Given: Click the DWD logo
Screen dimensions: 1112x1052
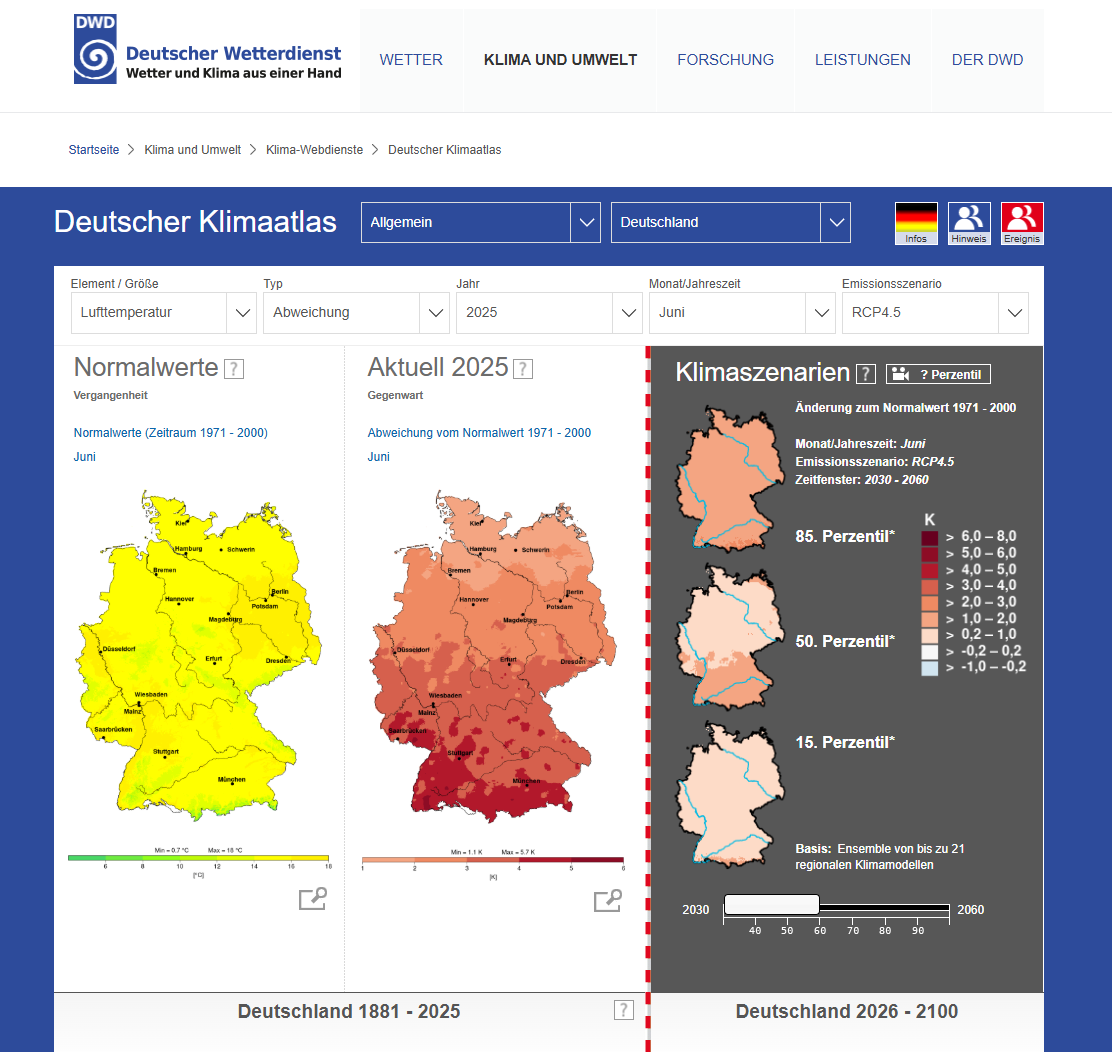Looking at the screenshot, I should (94, 47).
